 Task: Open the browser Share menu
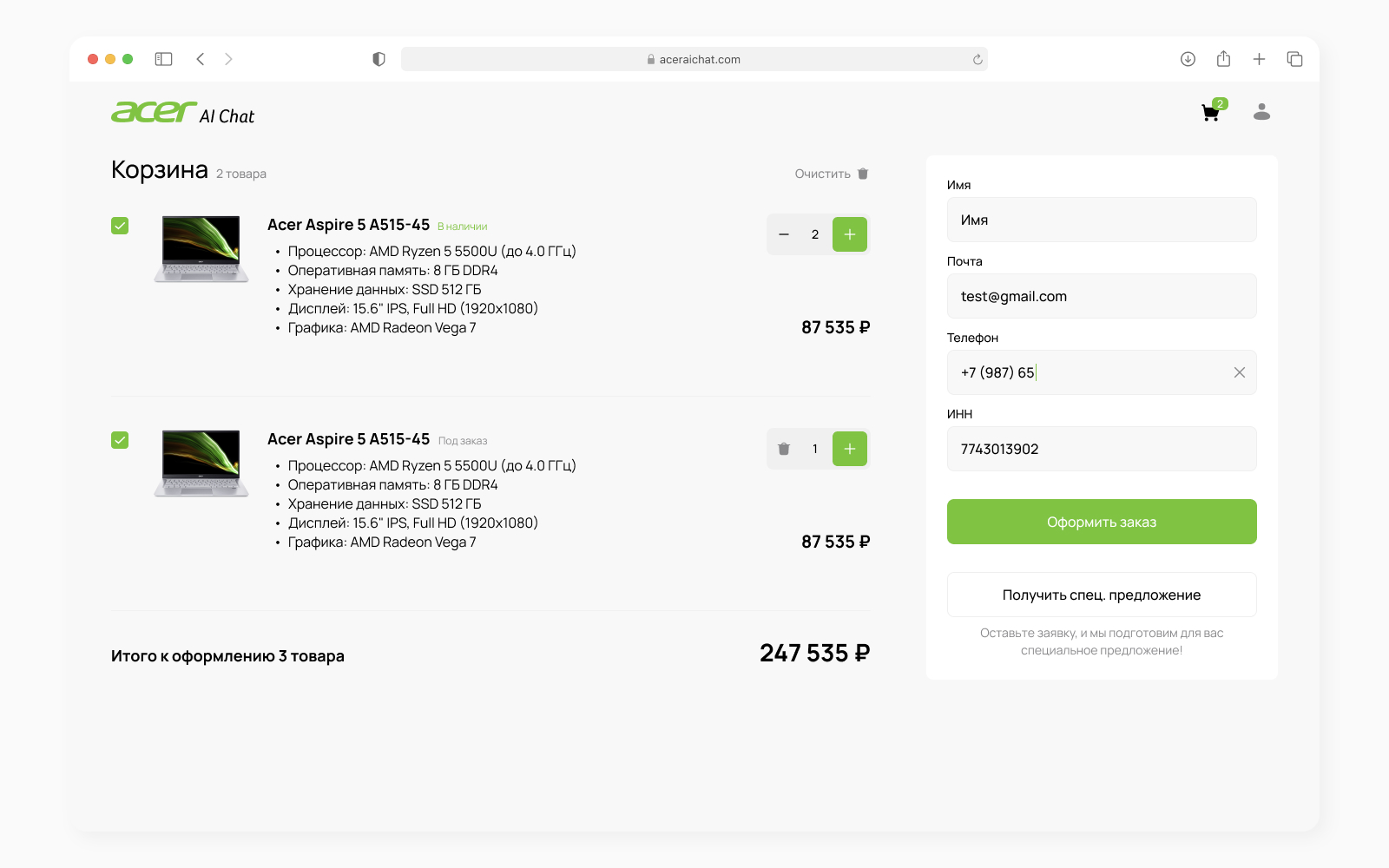1223,59
